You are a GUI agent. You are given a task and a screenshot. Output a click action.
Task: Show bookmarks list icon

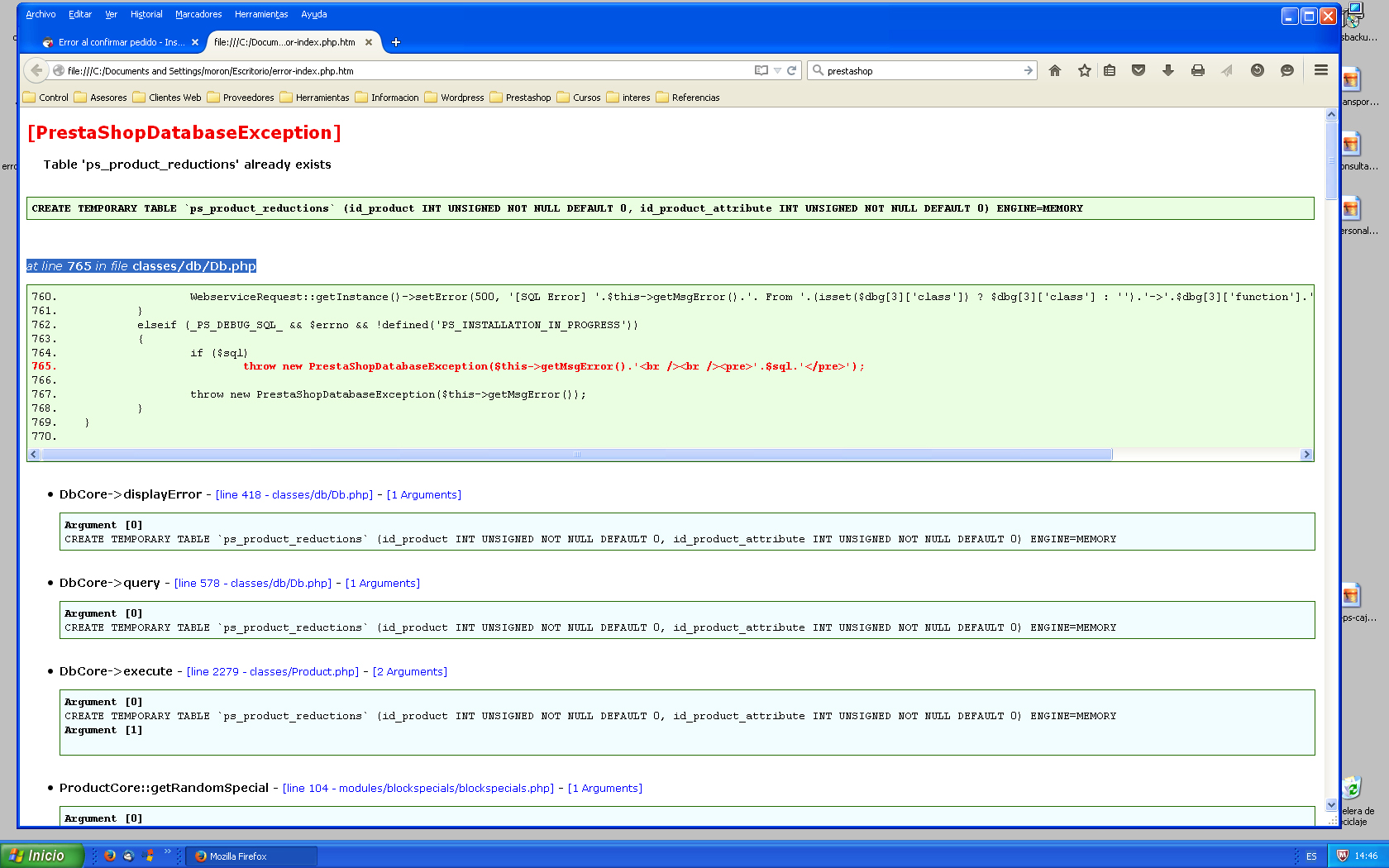coord(1110,71)
